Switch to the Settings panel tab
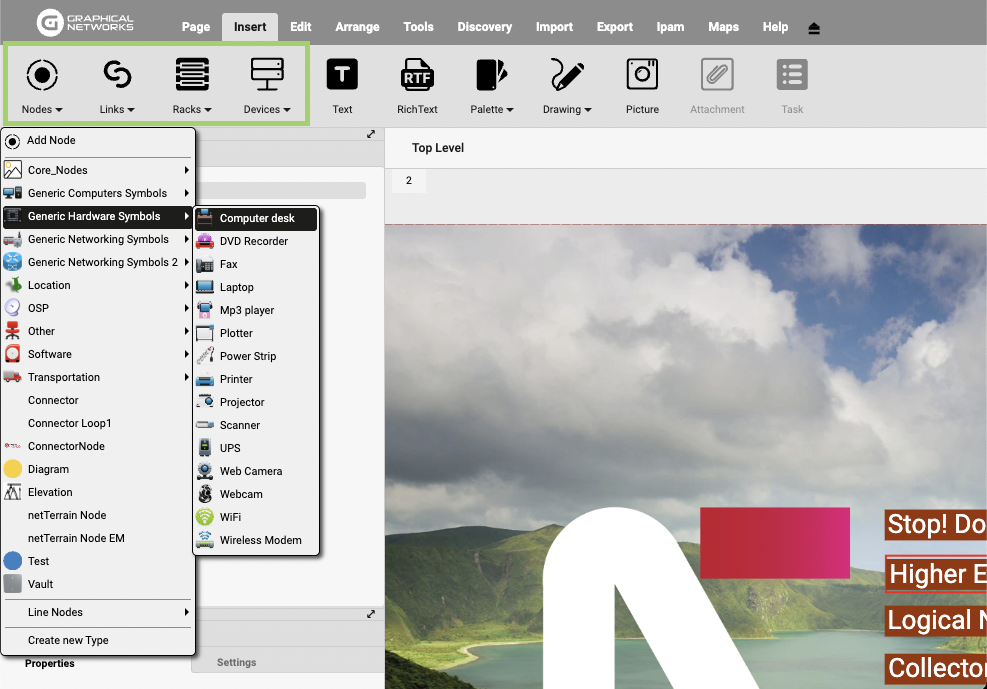 tap(236, 662)
